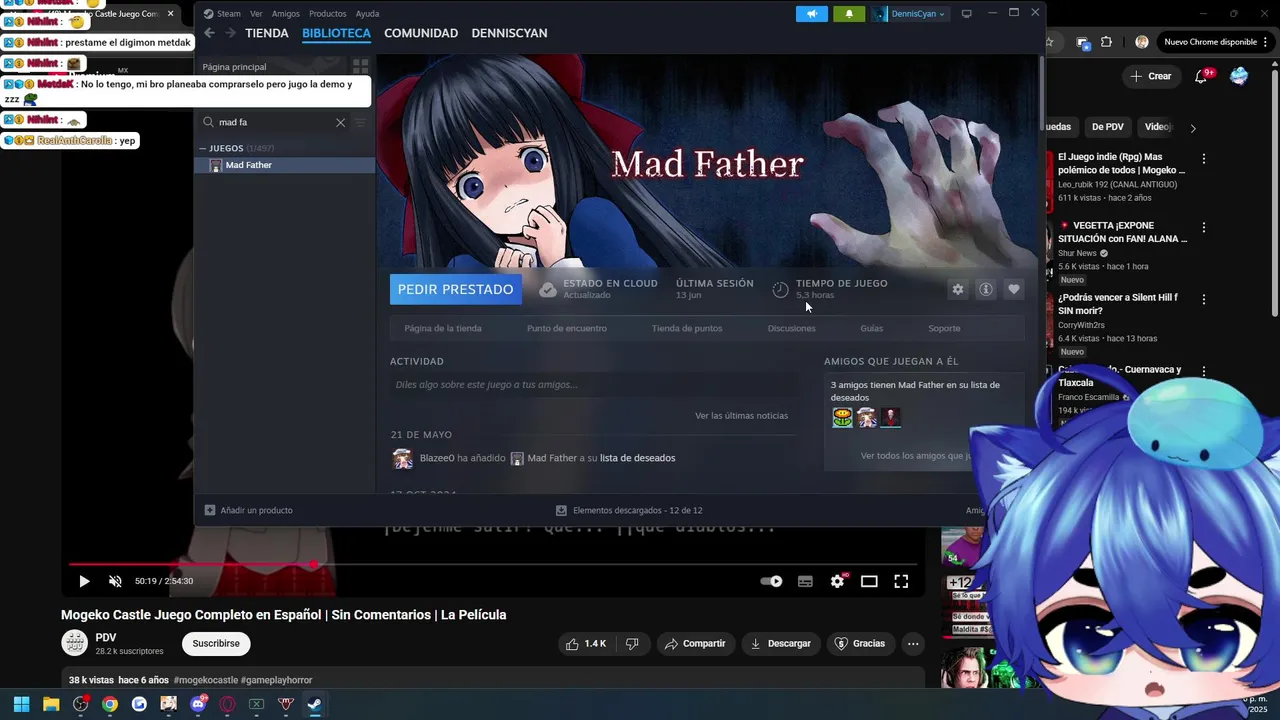1280x720 pixels.
Task: Click the PEDIR PRESTADO button
Action: 456,289
